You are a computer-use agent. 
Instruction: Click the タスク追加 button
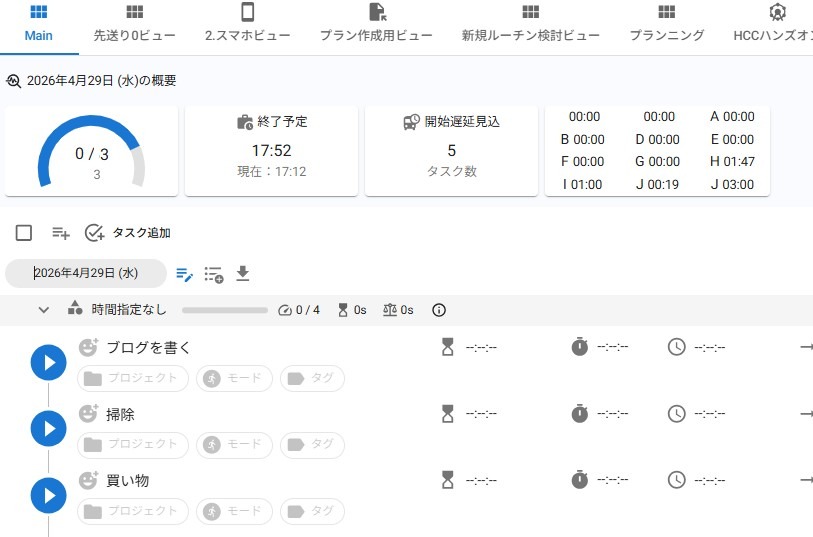[x=128, y=233]
